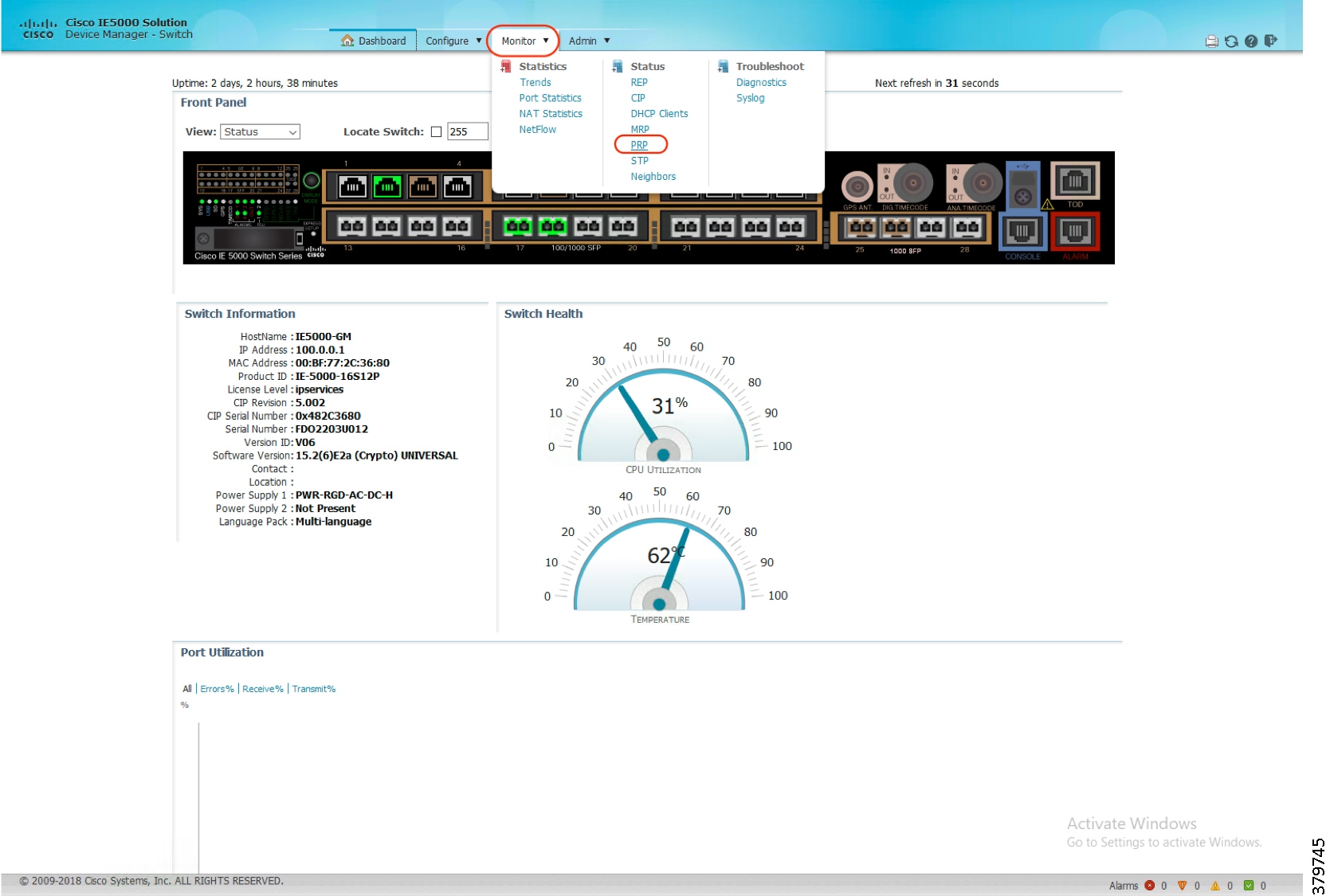Select green SFP port 17
The width and height of the screenshot is (1326, 896).
pos(518,227)
